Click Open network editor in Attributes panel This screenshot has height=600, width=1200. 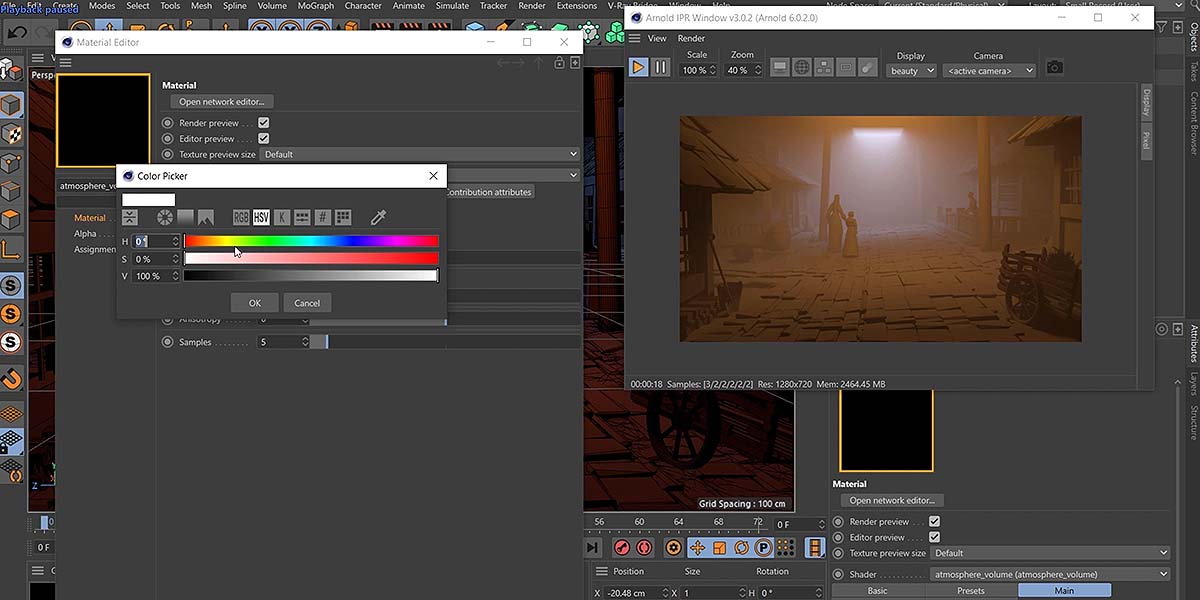(892, 501)
